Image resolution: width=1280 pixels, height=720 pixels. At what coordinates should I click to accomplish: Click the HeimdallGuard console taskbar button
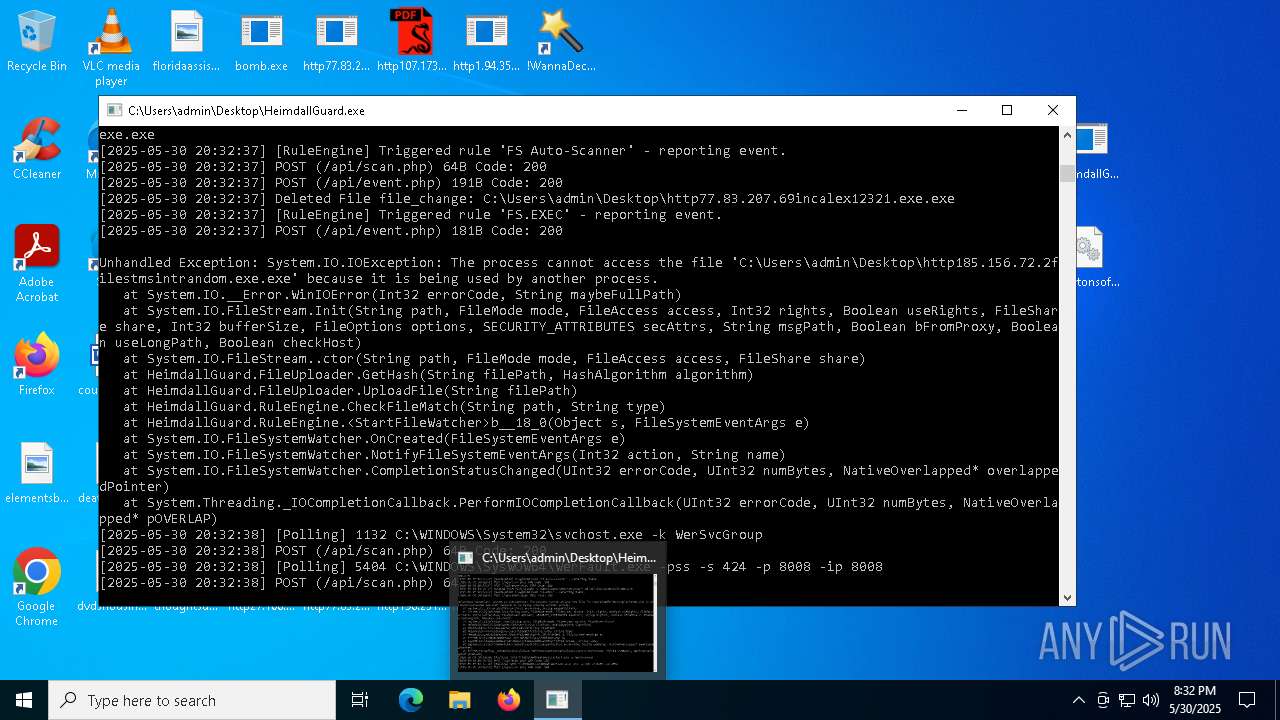click(557, 700)
